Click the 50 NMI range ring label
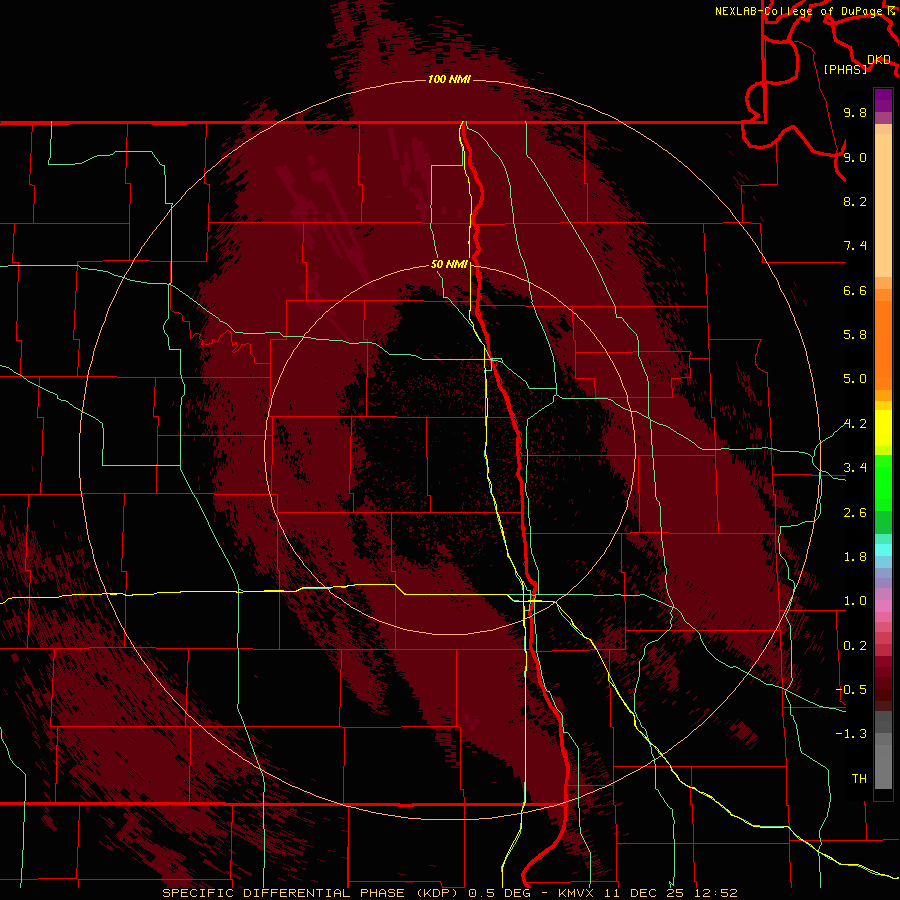Image resolution: width=900 pixels, height=900 pixels. coord(449,264)
